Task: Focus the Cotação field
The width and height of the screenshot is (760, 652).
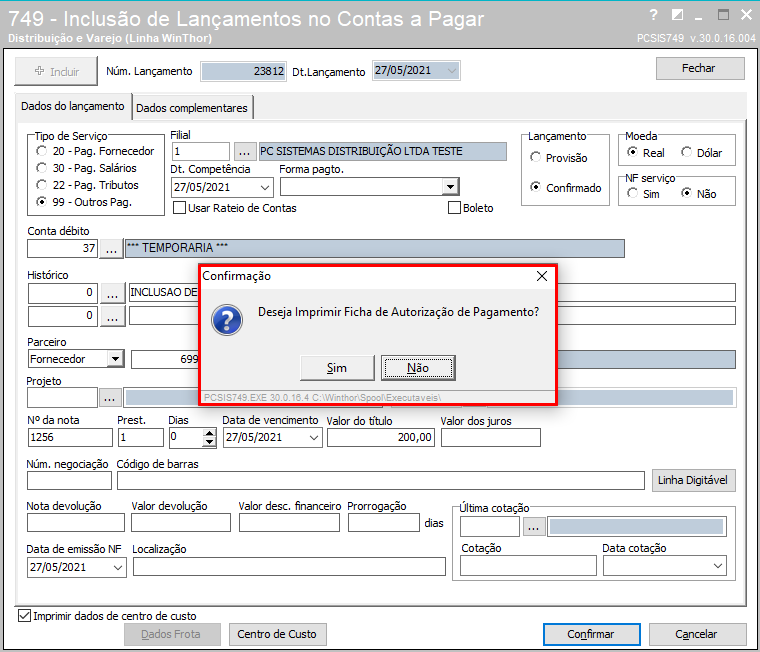Action: [528, 566]
